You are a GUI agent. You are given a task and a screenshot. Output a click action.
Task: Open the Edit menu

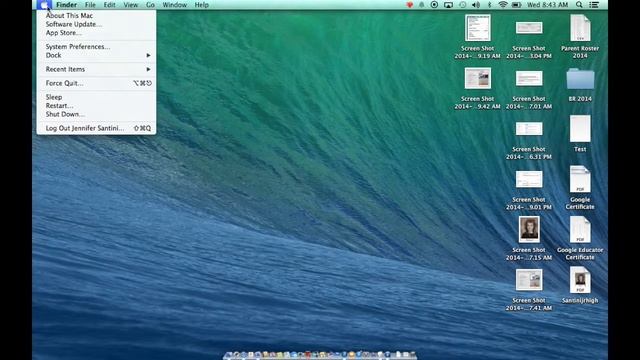click(x=109, y=5)
